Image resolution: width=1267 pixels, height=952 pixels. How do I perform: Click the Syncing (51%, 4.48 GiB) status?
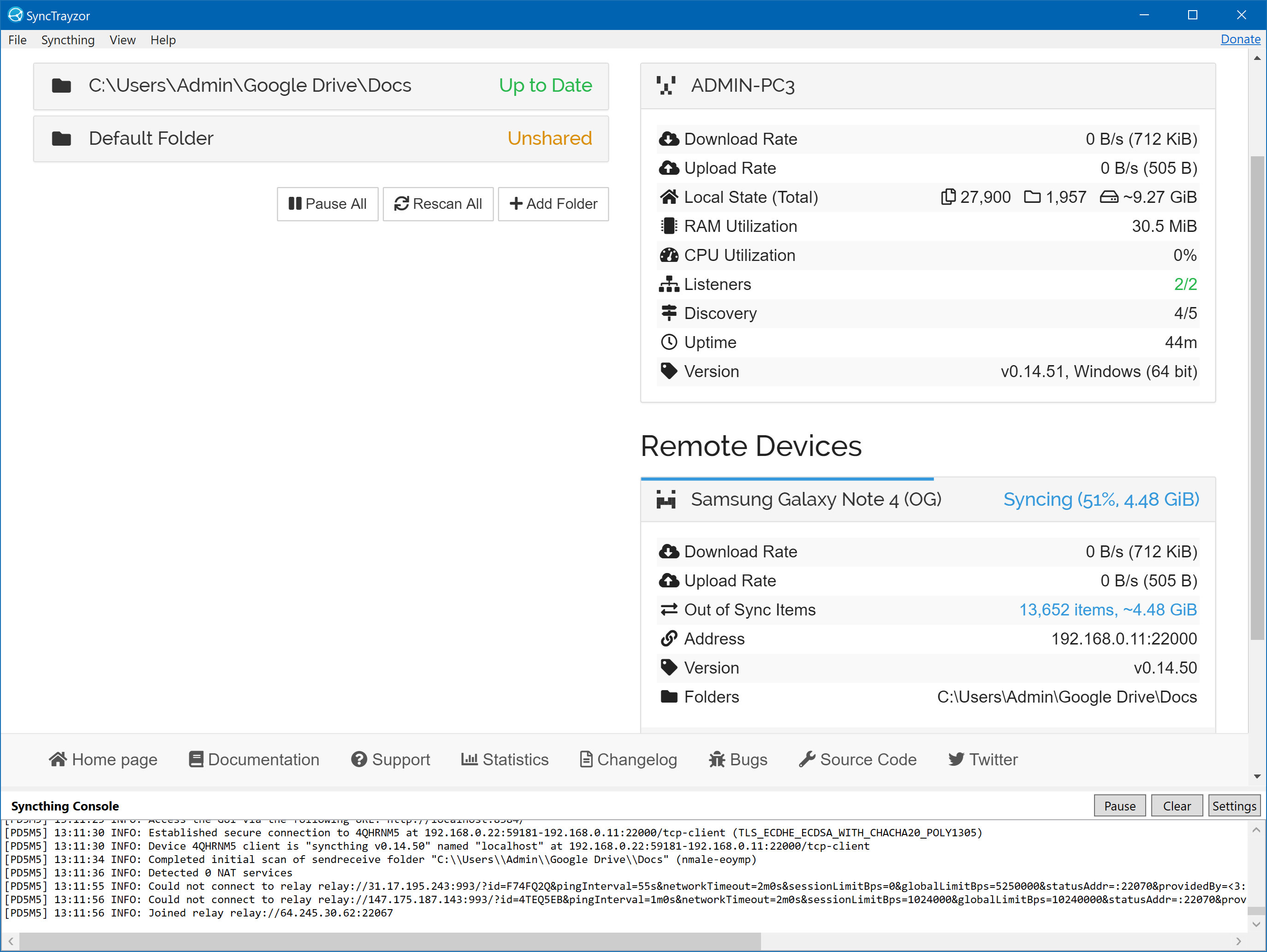coord(1101,500)
